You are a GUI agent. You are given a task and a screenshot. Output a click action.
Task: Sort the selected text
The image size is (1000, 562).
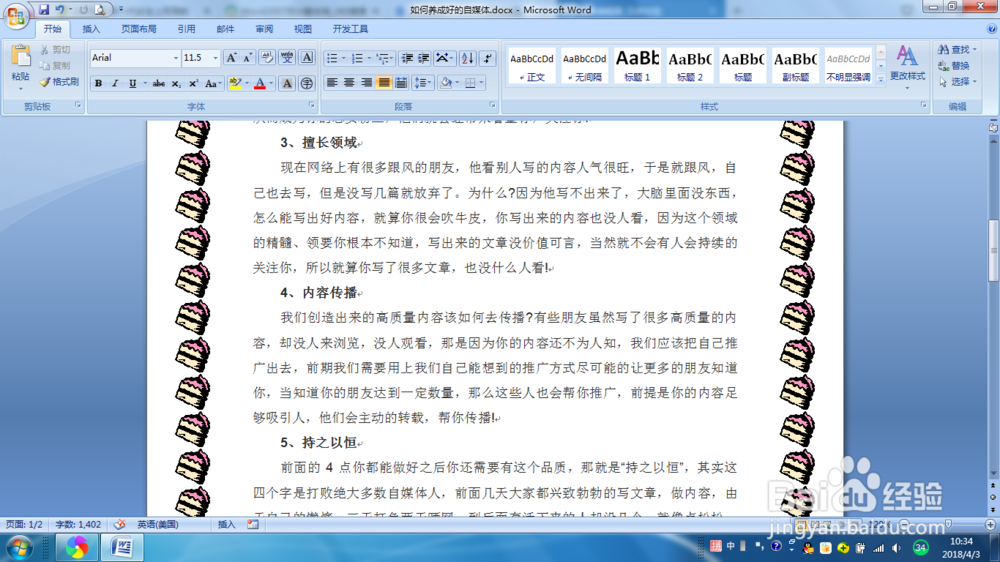[x=467, y=59]
